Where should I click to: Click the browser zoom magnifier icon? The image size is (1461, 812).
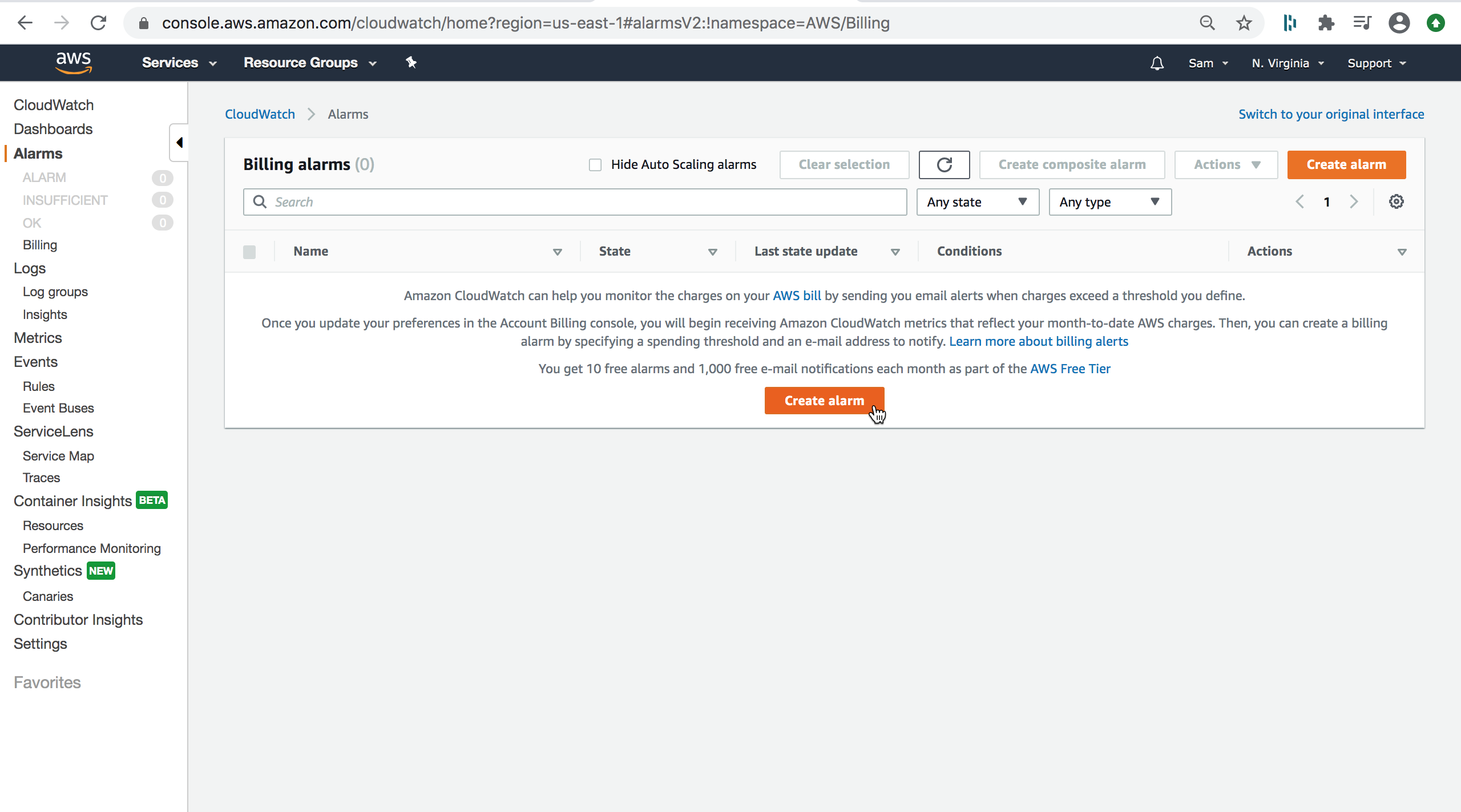coord(1207,23)
